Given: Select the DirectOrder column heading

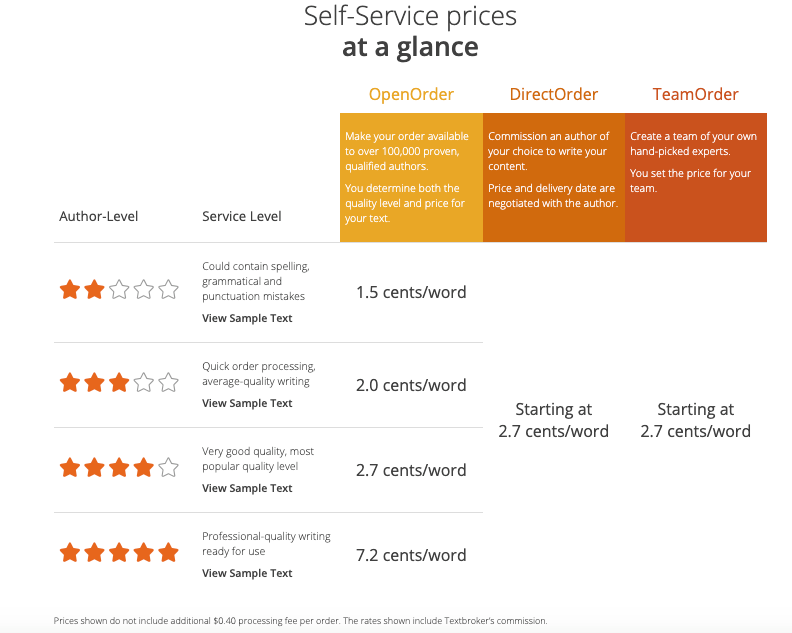Looking at the screenshot, I should click(x=553, y=95).
